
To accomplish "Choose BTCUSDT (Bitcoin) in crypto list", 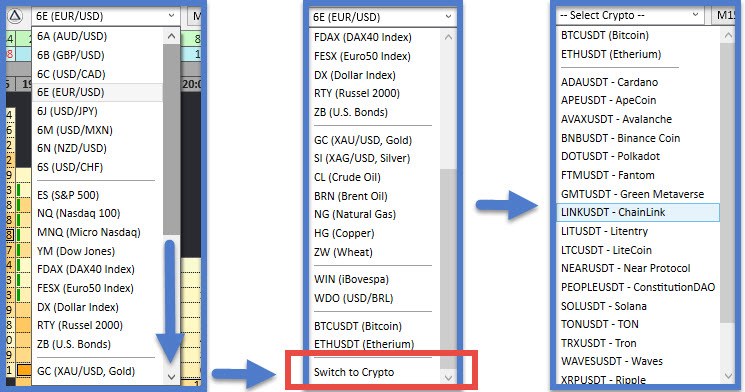I will (x=605, y=35).
